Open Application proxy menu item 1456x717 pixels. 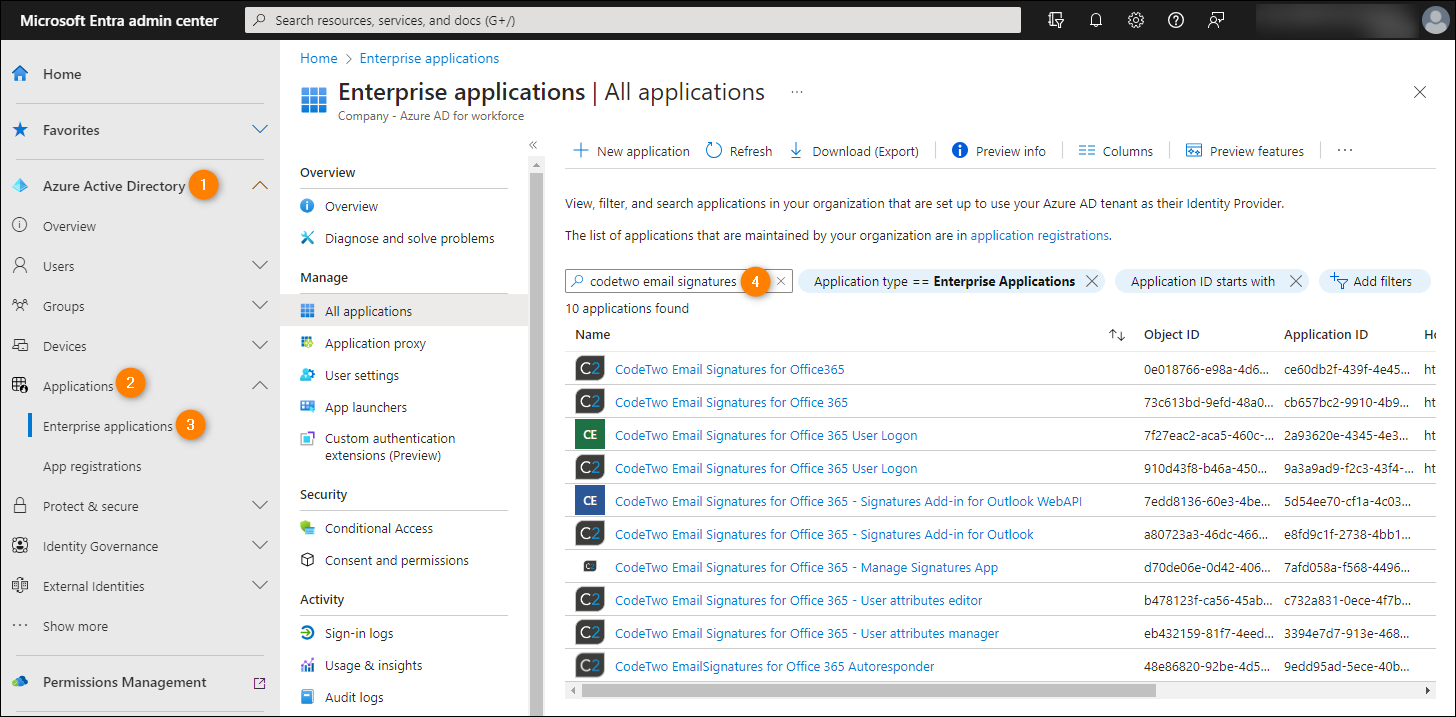(375, 343)
